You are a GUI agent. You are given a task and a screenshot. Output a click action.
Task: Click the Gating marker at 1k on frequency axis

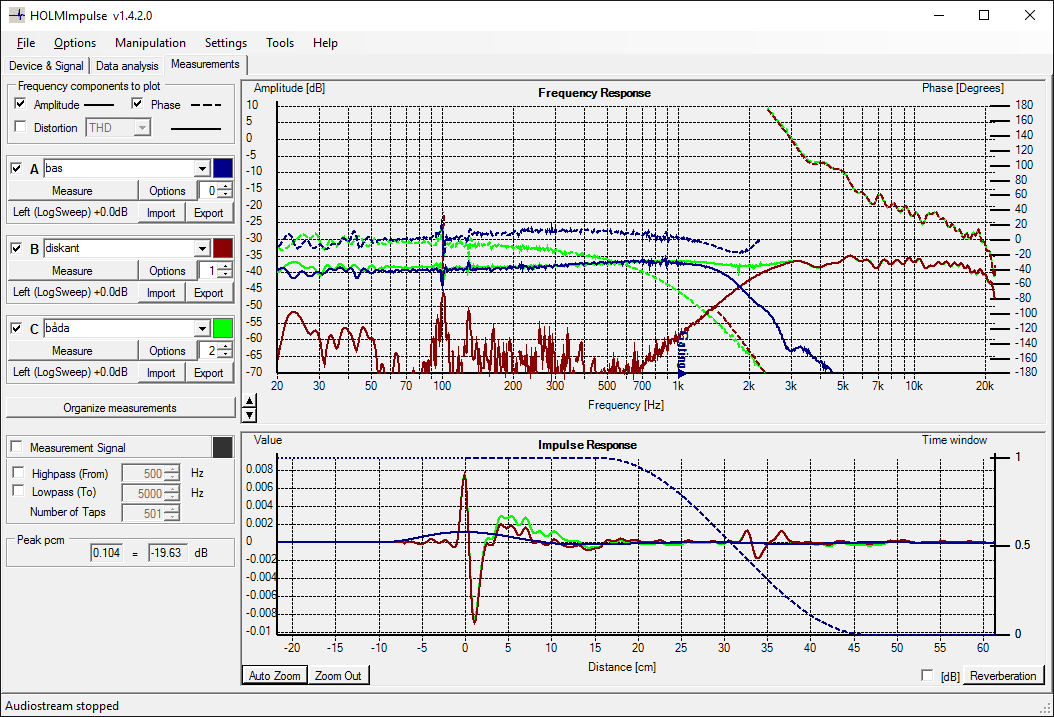[682, 353]
